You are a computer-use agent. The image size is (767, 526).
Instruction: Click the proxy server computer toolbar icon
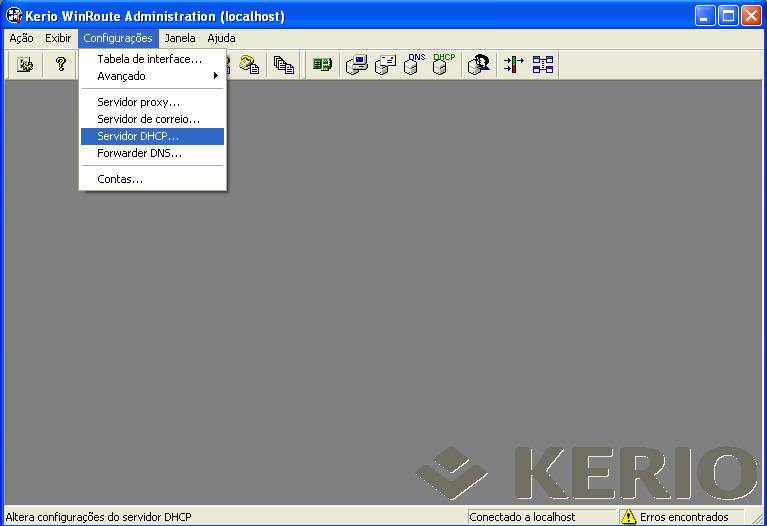coord(357,65)
